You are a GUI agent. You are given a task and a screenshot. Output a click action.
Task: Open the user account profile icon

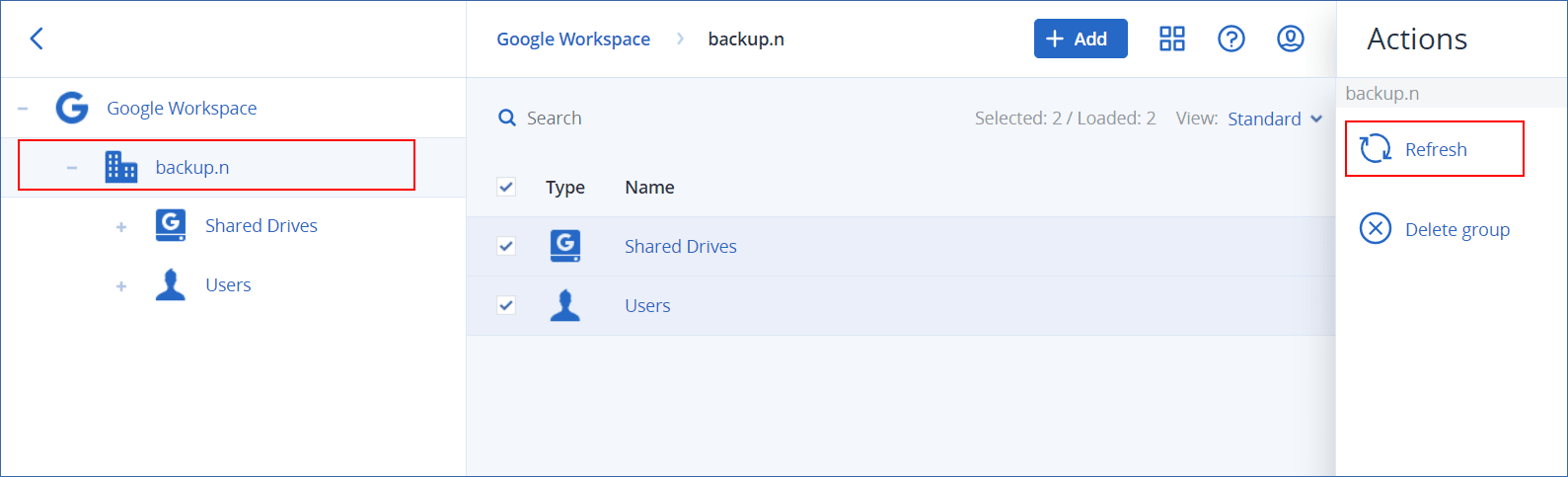(1290, 39)
